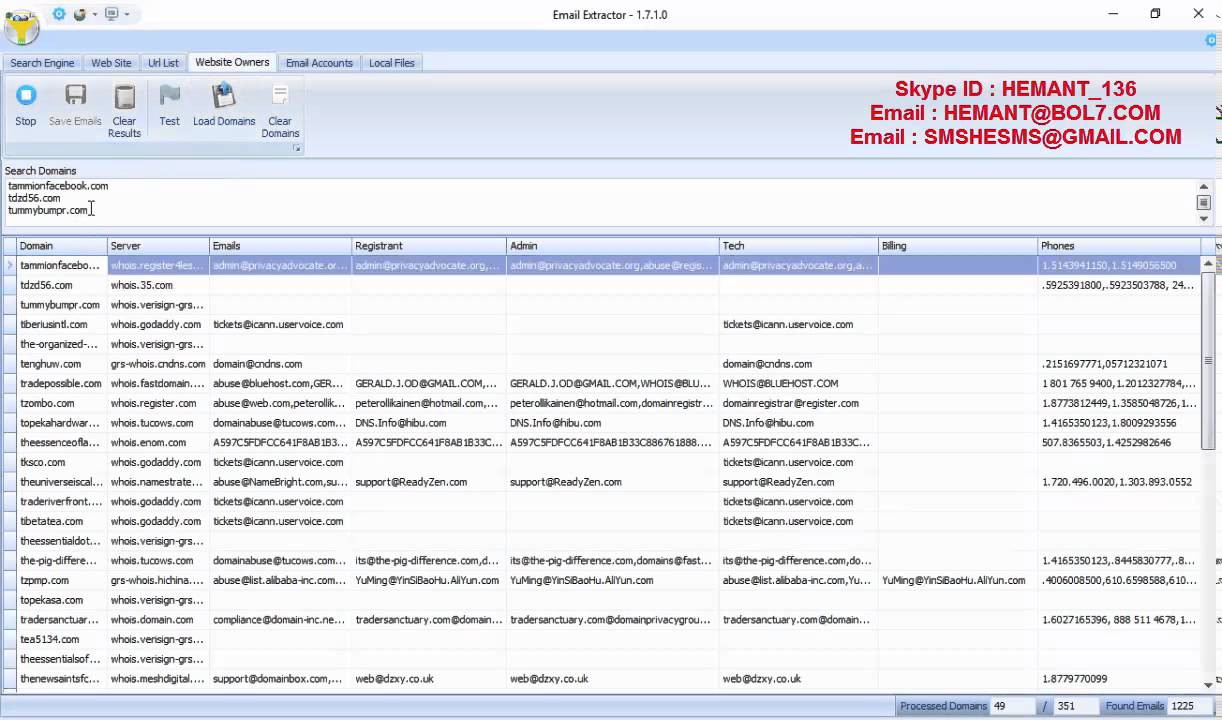1222x720 pixels.
Task: Click phone cell 1.8779770099
Action: (1119, 679)
